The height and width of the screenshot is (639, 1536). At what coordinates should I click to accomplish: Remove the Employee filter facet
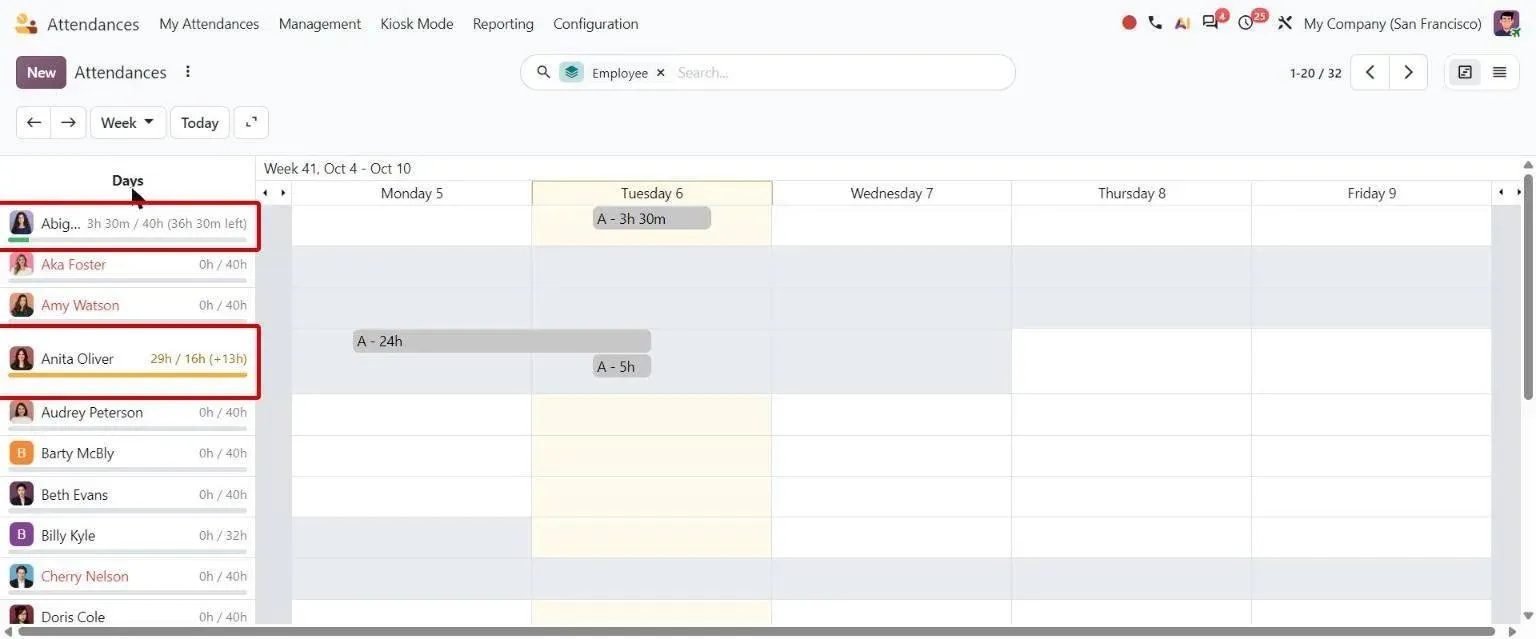[660, 73]
